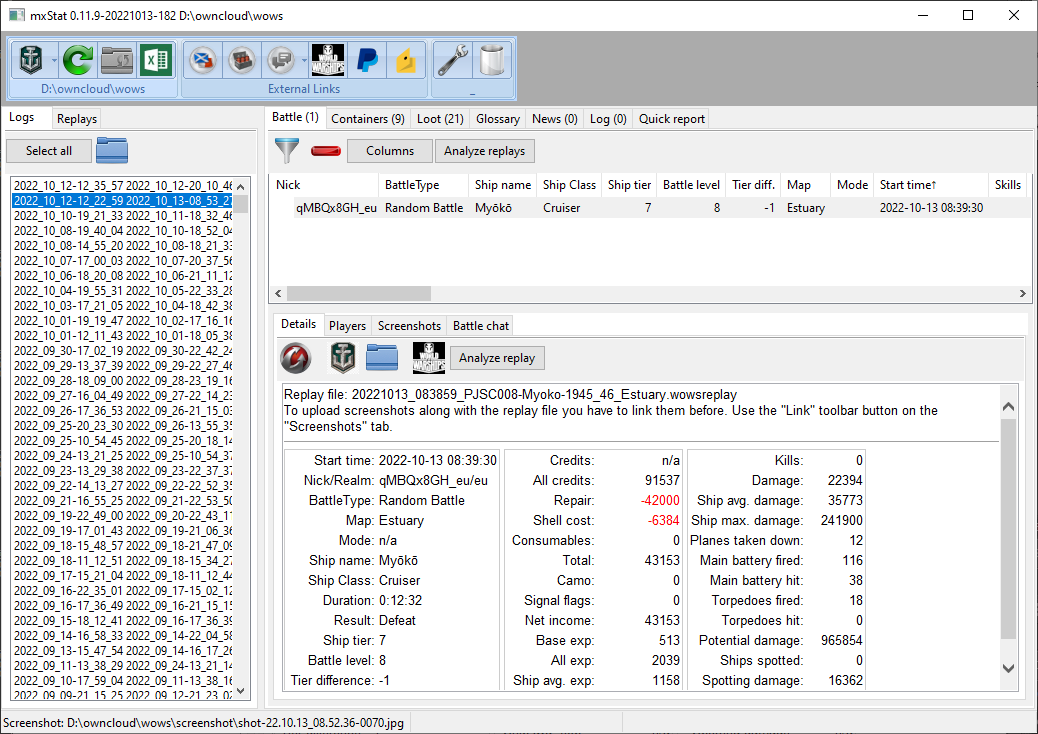Click the blue folder icon beside Select all
Viewport: 1038px width, 734px height.
pos(112,150)
